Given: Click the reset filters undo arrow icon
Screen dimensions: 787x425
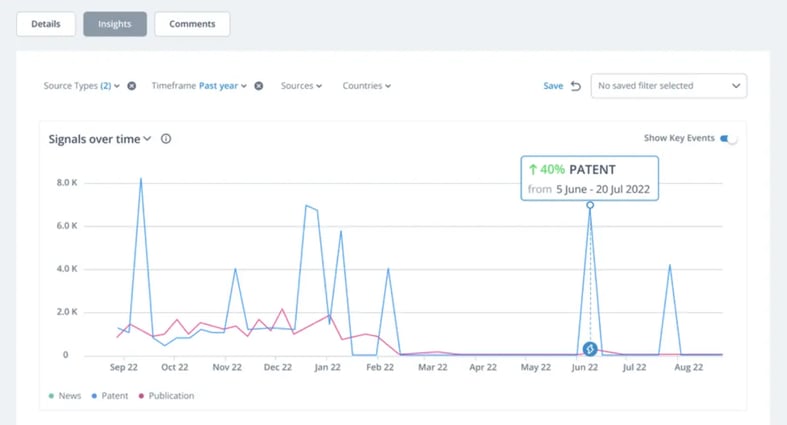Looking at the screenshot, I should (x=576, y=86).
